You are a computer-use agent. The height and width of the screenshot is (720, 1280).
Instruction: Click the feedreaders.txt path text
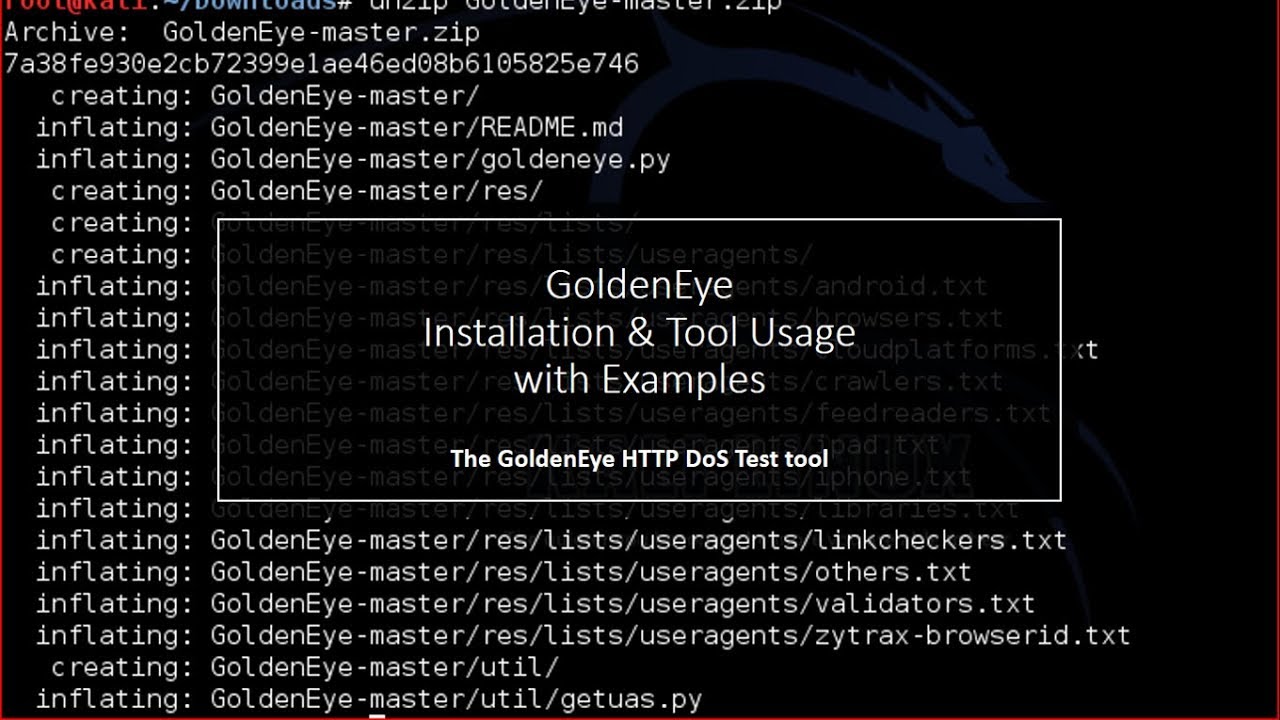940,413
